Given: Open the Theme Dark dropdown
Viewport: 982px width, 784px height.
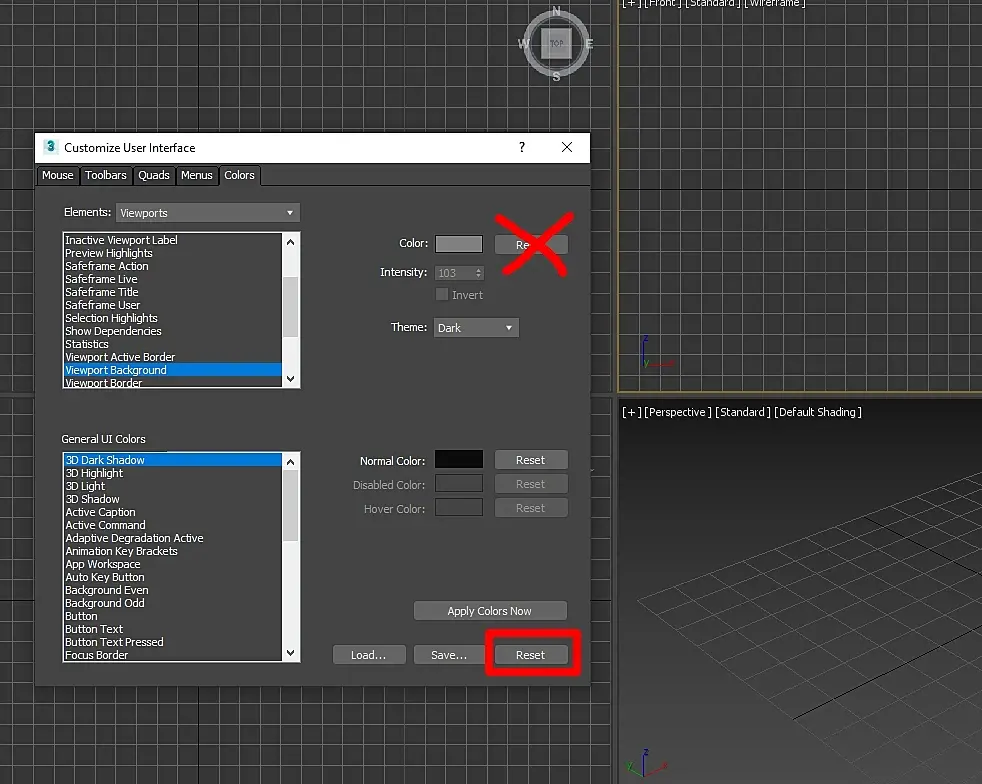Looking at the screenshot, I should coord(476,328).
